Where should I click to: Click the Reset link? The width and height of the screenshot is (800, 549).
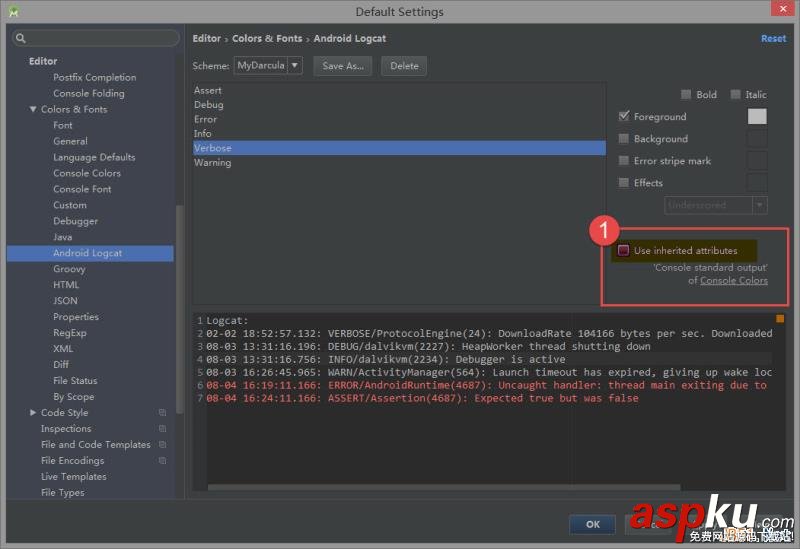coord(773,38)
